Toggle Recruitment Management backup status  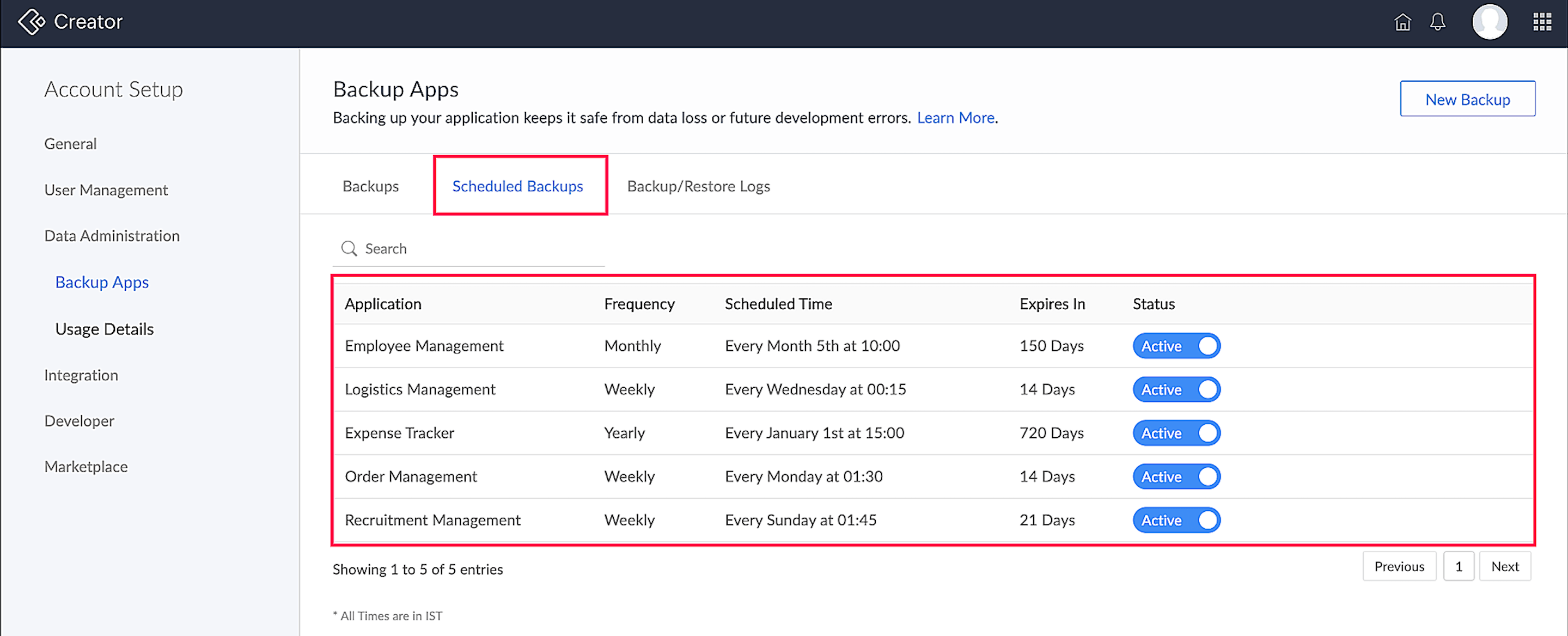(1176, 520)
